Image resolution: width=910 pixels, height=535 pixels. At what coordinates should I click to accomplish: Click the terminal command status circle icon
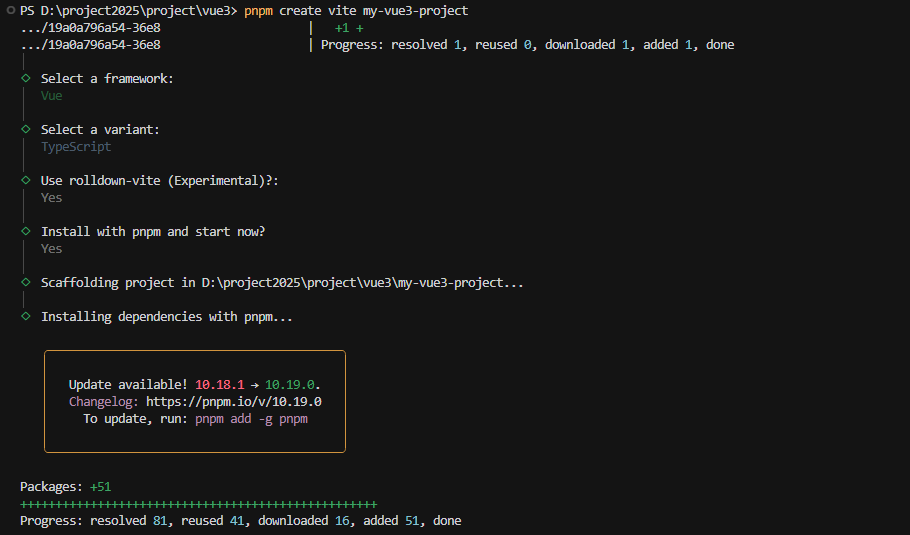coord(10,10)
